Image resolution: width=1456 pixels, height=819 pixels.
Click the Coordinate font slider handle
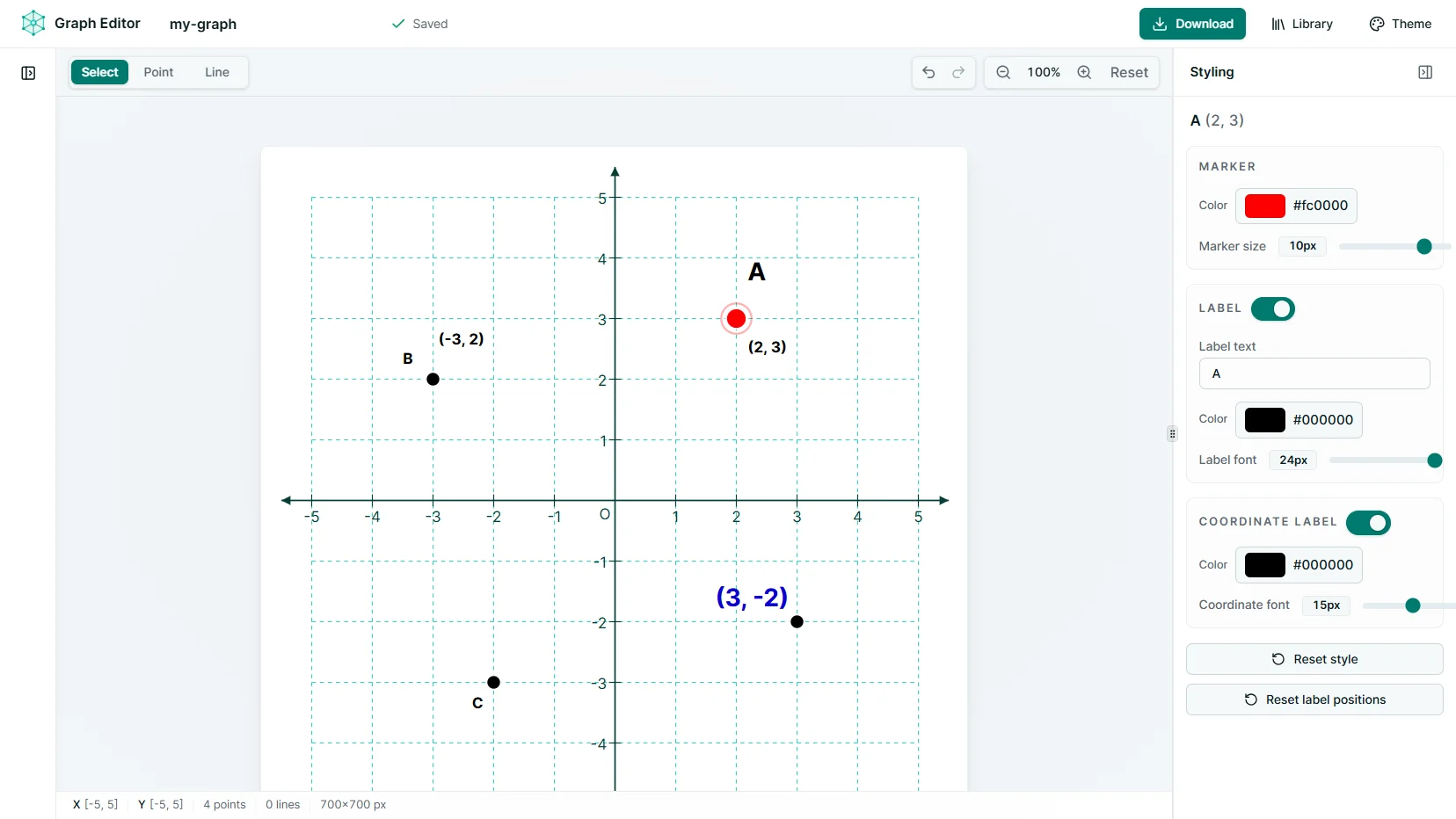click(x=1413, y=605)
